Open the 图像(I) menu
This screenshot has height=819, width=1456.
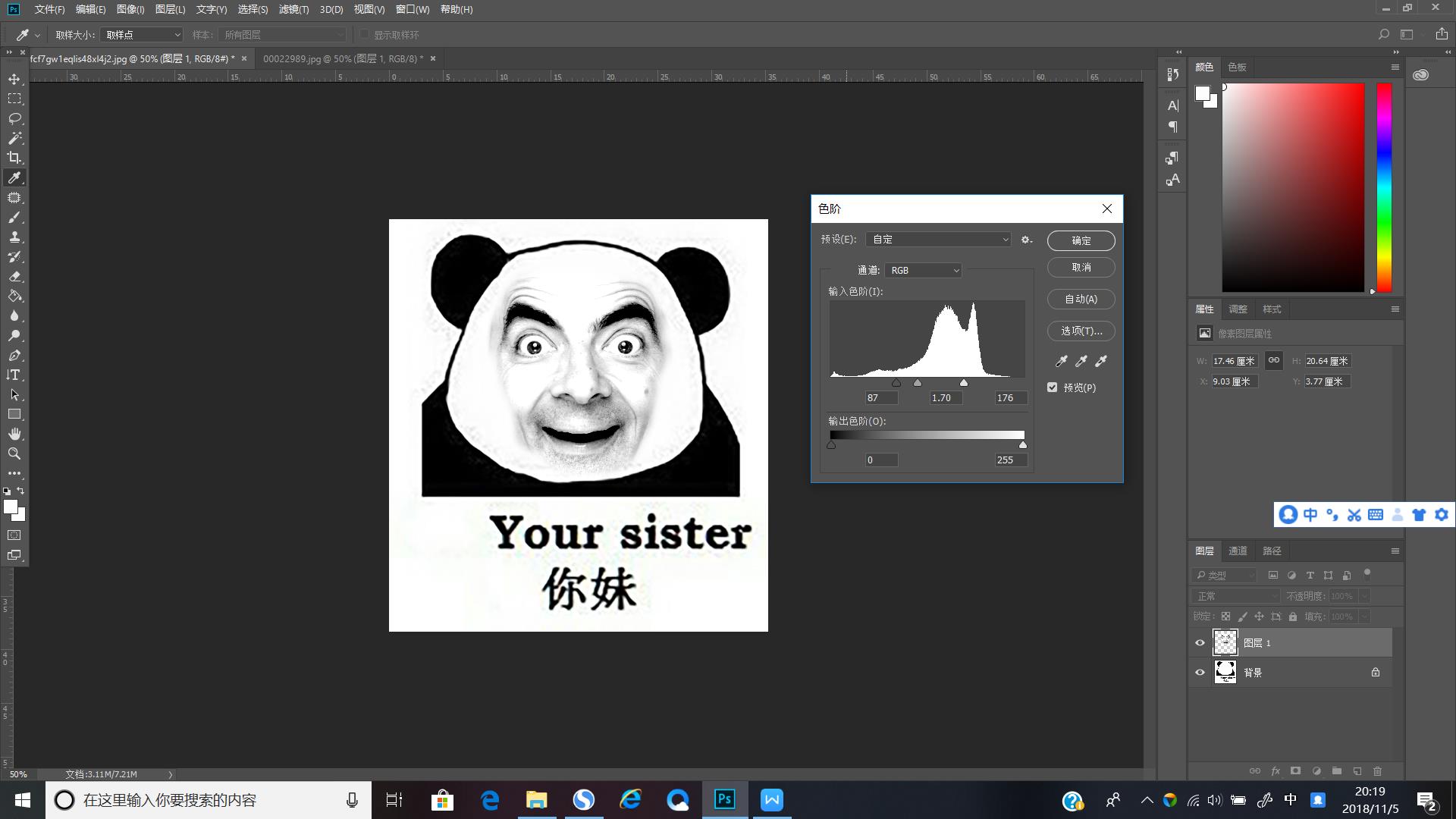click(130, 10)
